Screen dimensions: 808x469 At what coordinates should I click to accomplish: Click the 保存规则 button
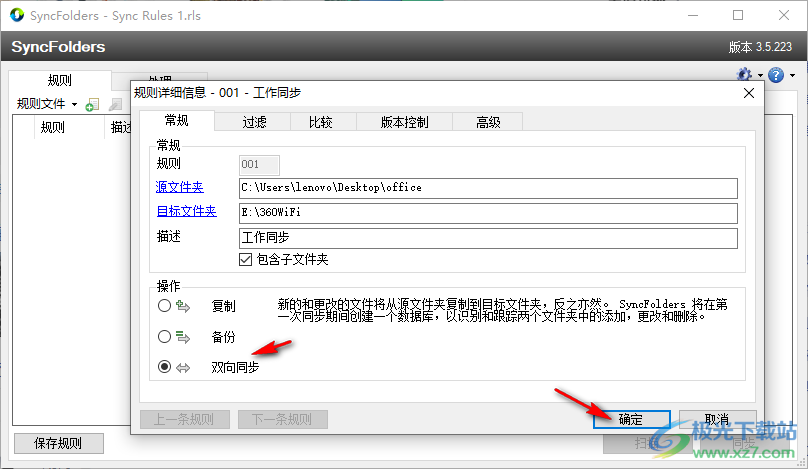(x=58, y=443)
